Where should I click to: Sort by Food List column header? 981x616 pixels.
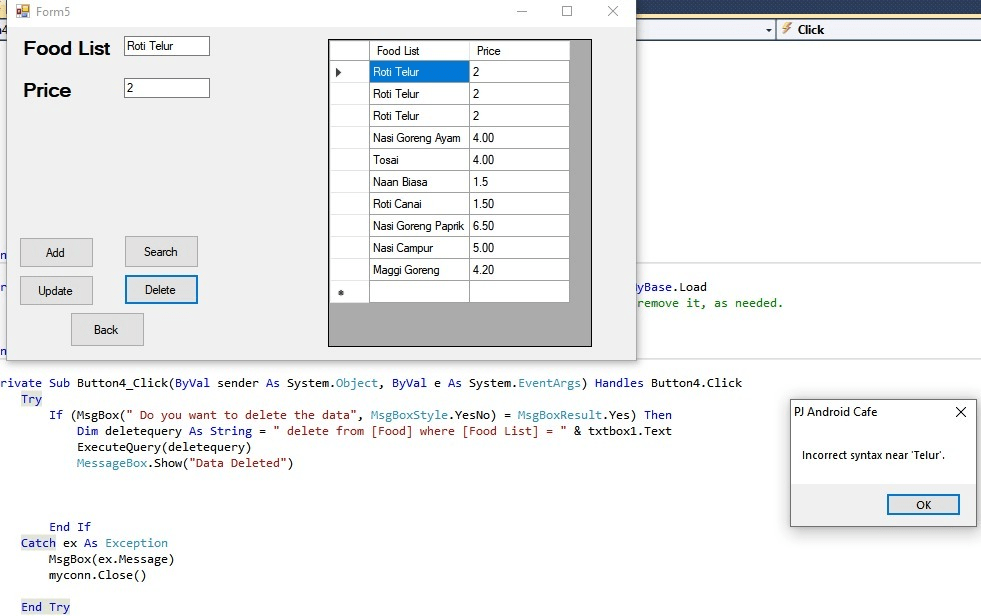point(419,51)
